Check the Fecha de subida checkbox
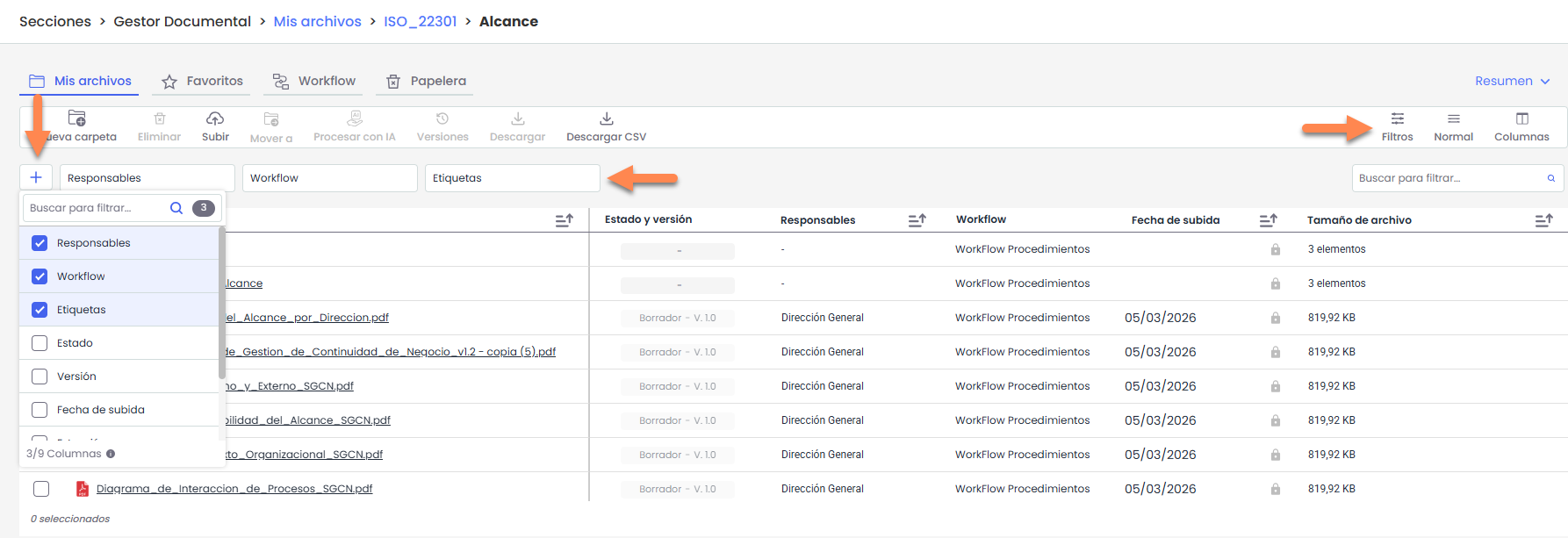Viewport: 1568px width, 538px height. (40, 410)
